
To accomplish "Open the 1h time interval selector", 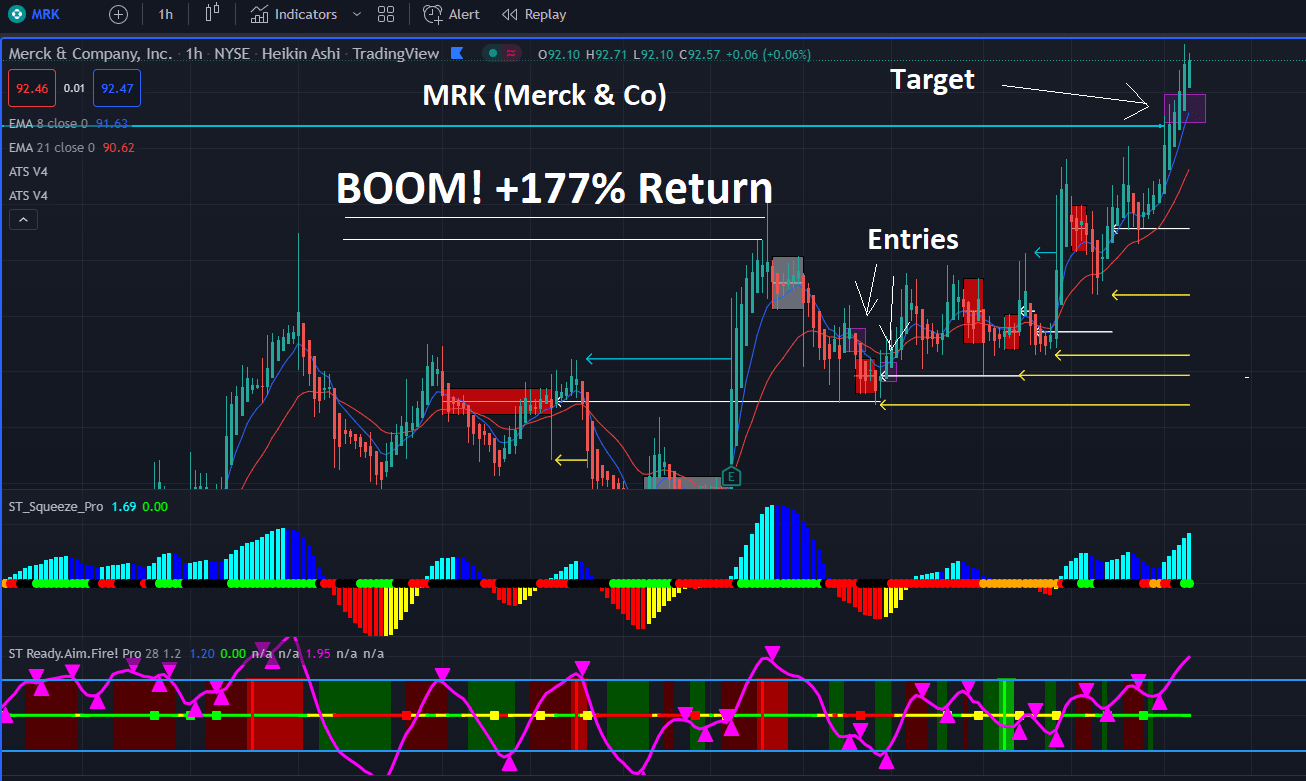I will [165, 14].
